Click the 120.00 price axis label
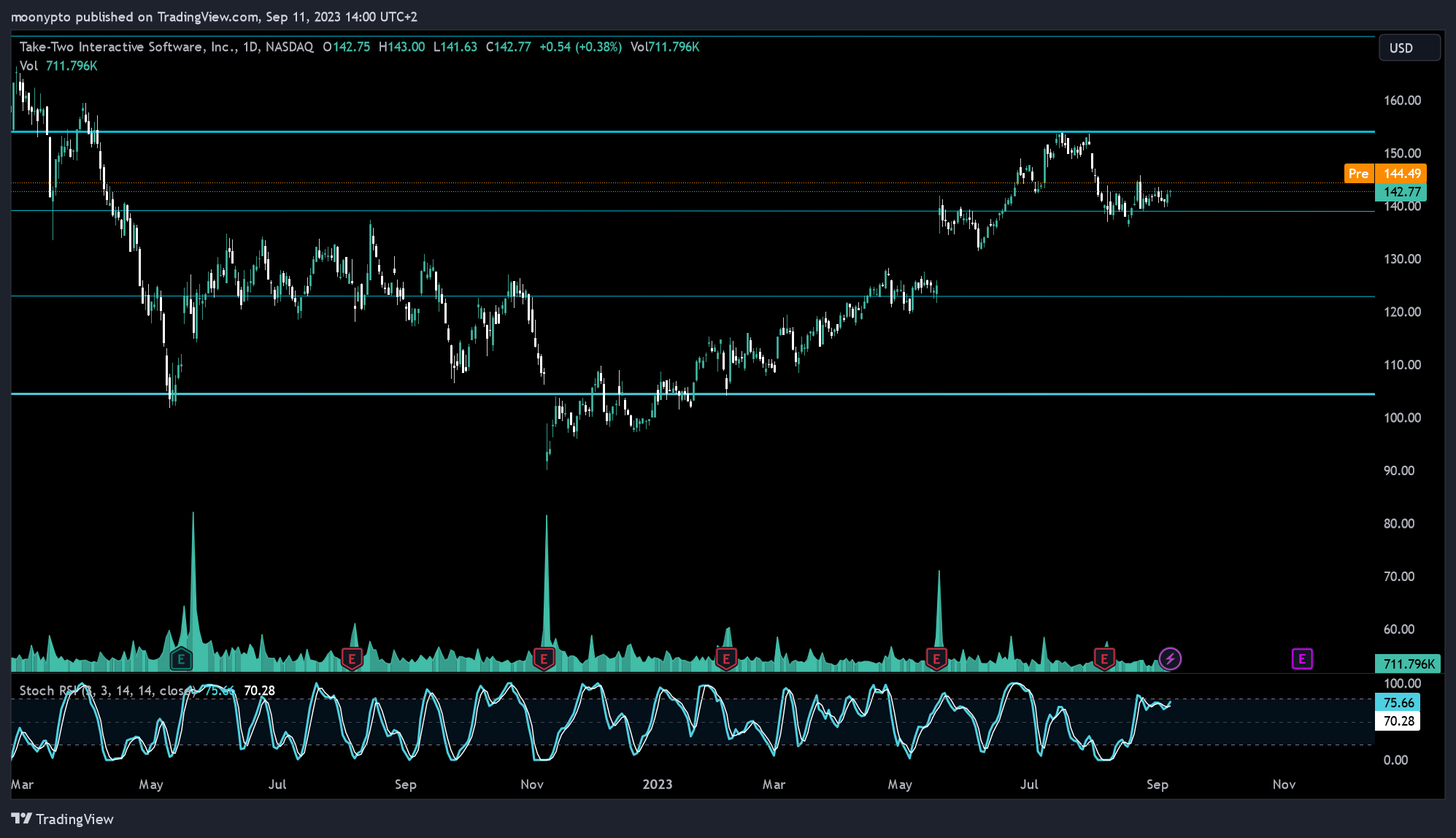The image size is (1456, 838). pos(1402,312)
